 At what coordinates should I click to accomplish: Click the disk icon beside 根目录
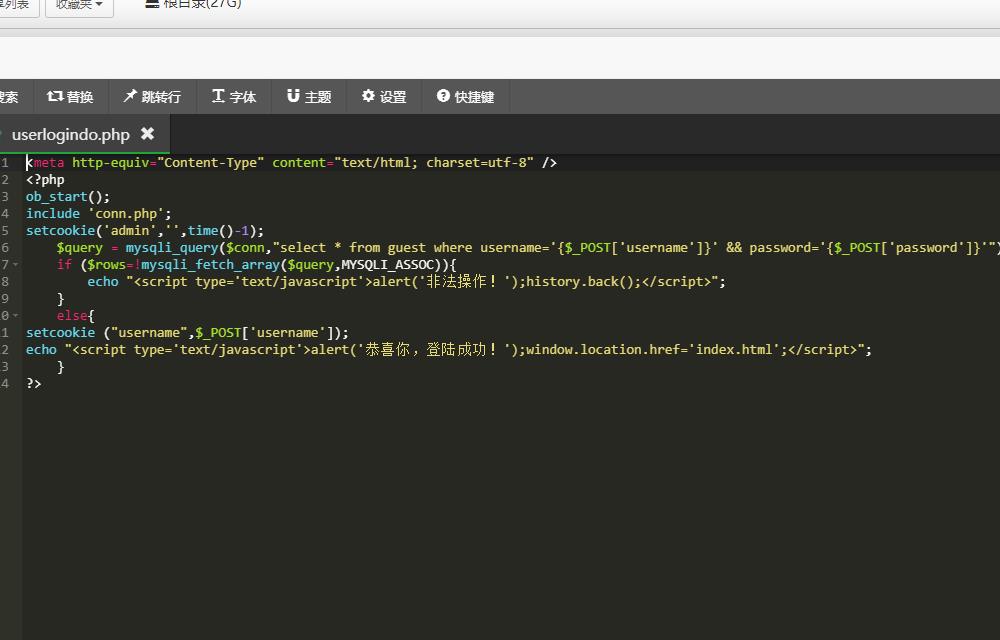pyautogui.click(x=152, y=3)
